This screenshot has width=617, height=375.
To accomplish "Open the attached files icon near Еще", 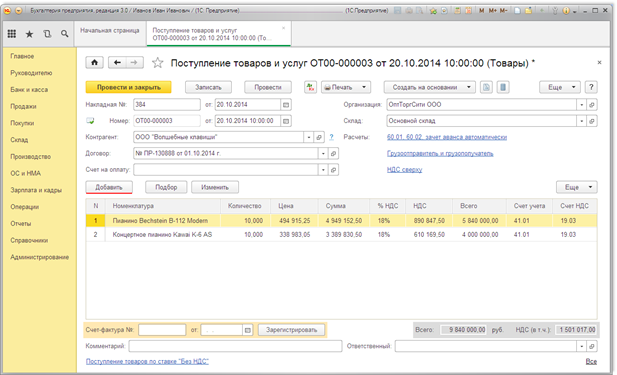I will click(x=503, y=87).
